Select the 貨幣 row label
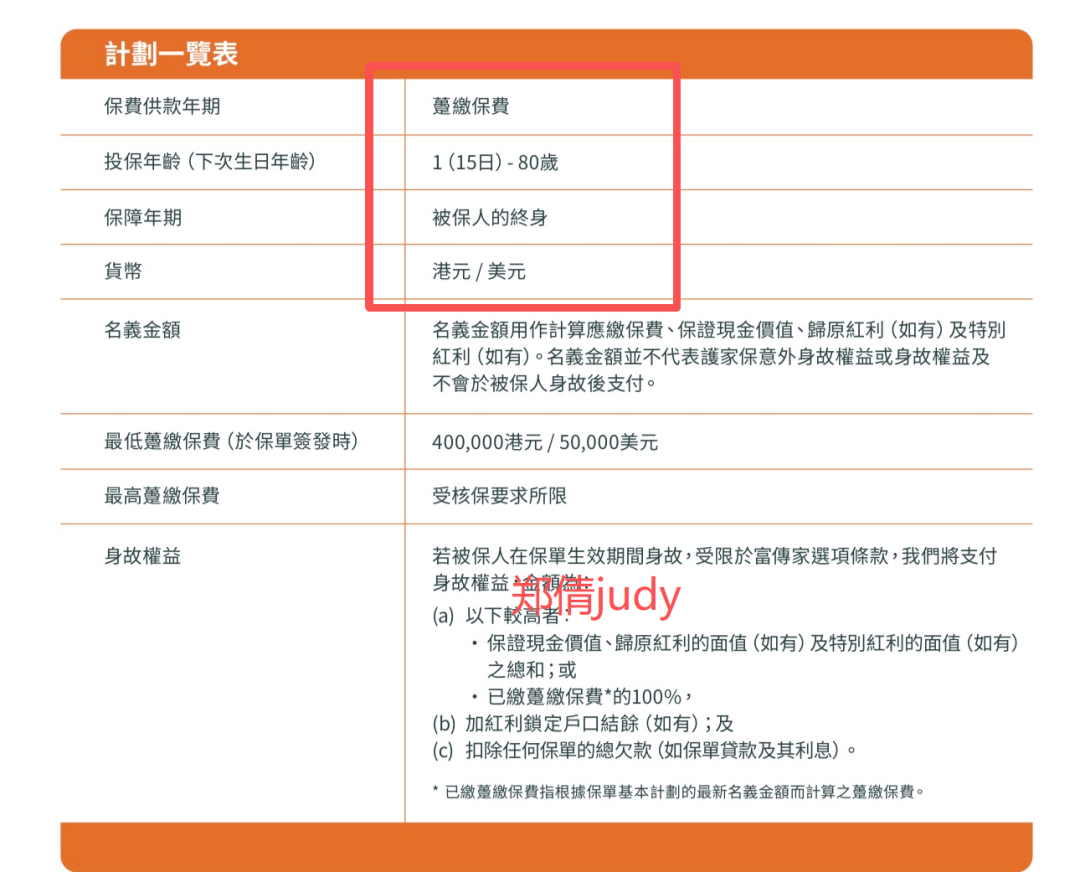This screenshot has width=1080, height=872. tap(123, 271)
